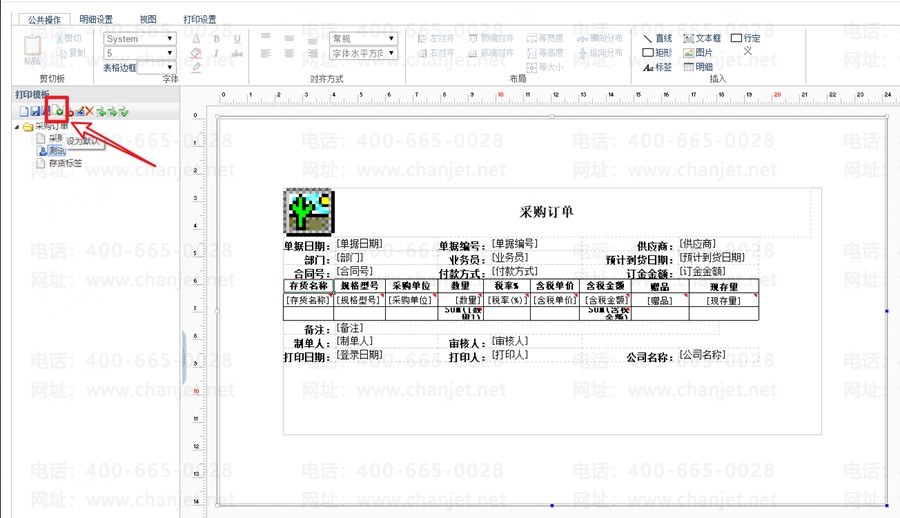This screenshot has width=900, height=518.
Task: Create a new print template
Action: [x=24, y=111]
